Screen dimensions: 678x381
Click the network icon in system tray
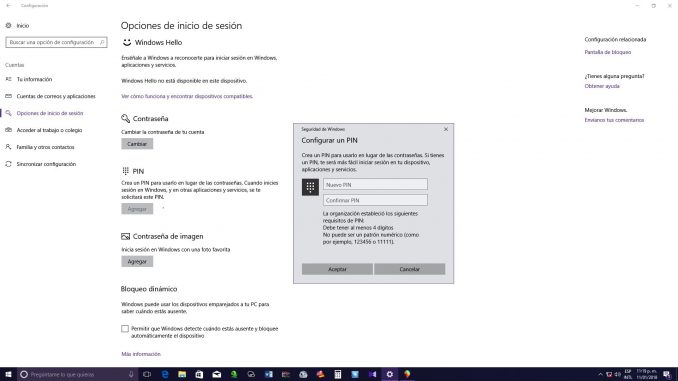point(609,374)
